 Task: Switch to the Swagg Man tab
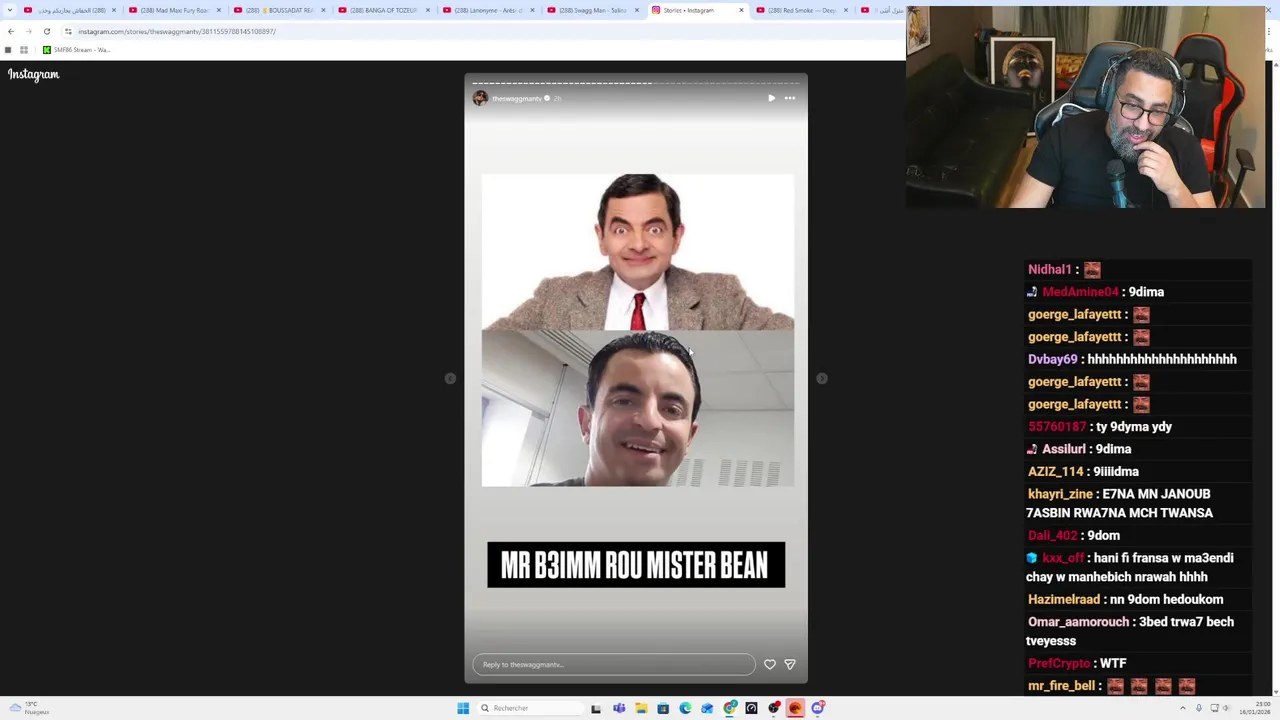594,10
